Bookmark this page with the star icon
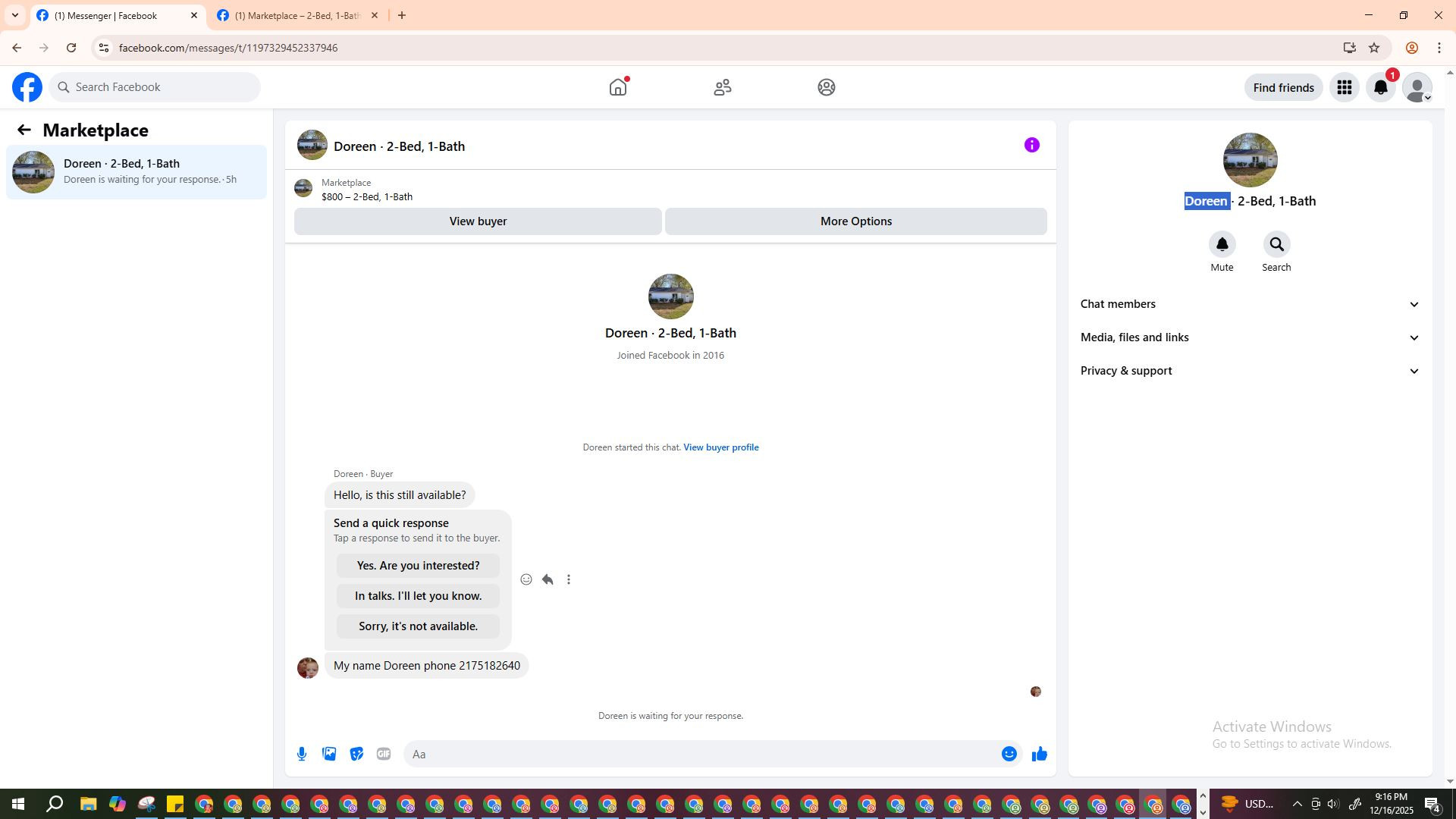The image size is (1456, 819). [x=1374, y=48]
